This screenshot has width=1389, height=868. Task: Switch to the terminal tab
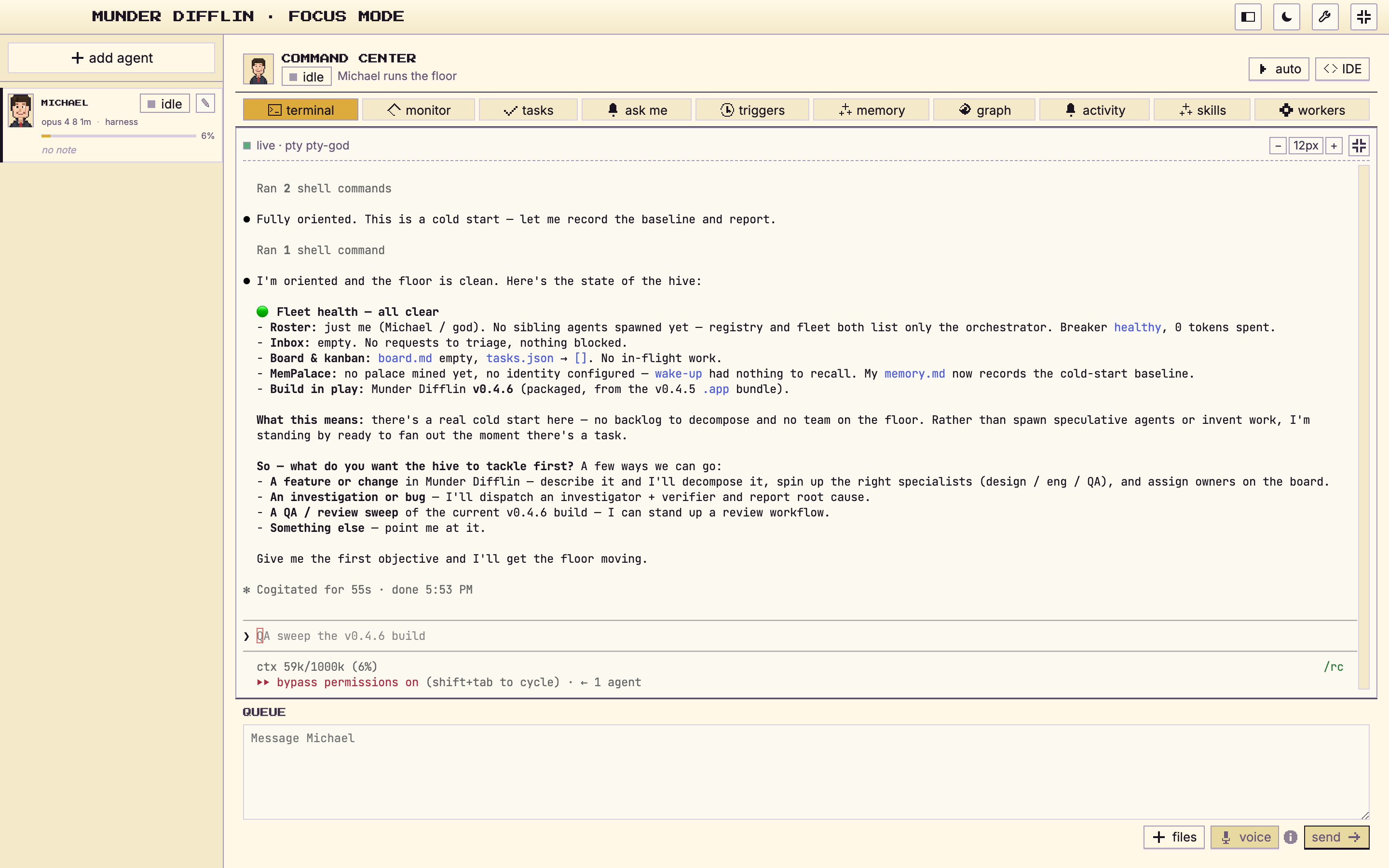pyautogui.click(x=301, y=110)
